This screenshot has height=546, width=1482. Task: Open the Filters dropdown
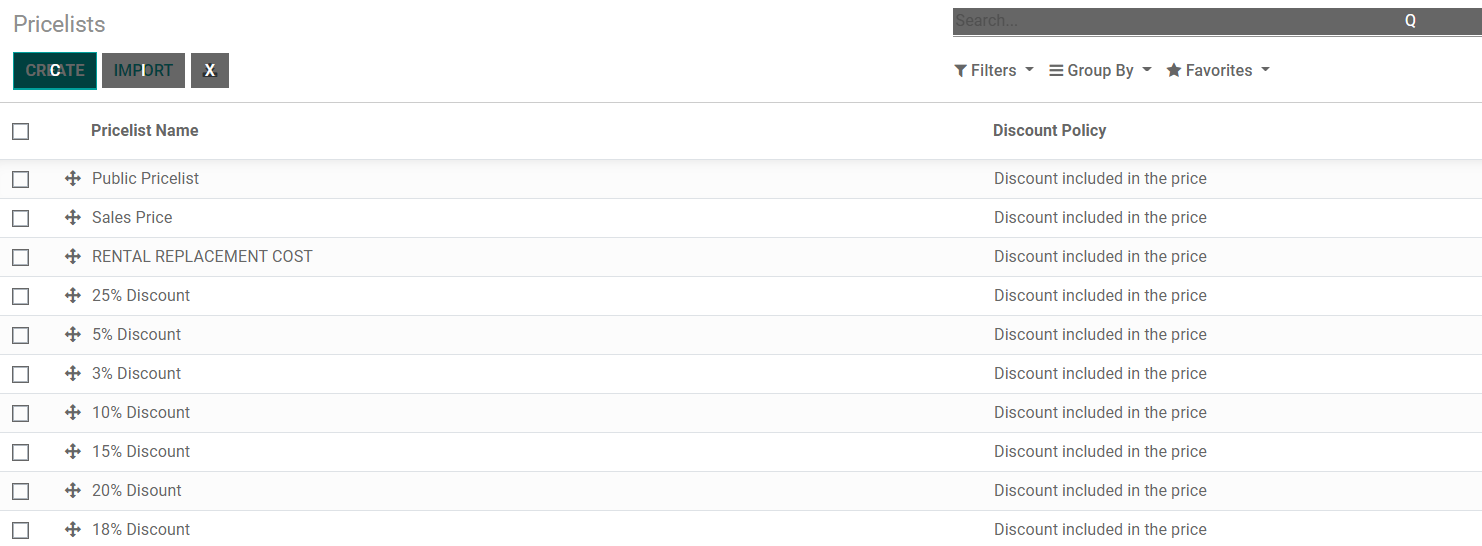(x=994, y=71)
